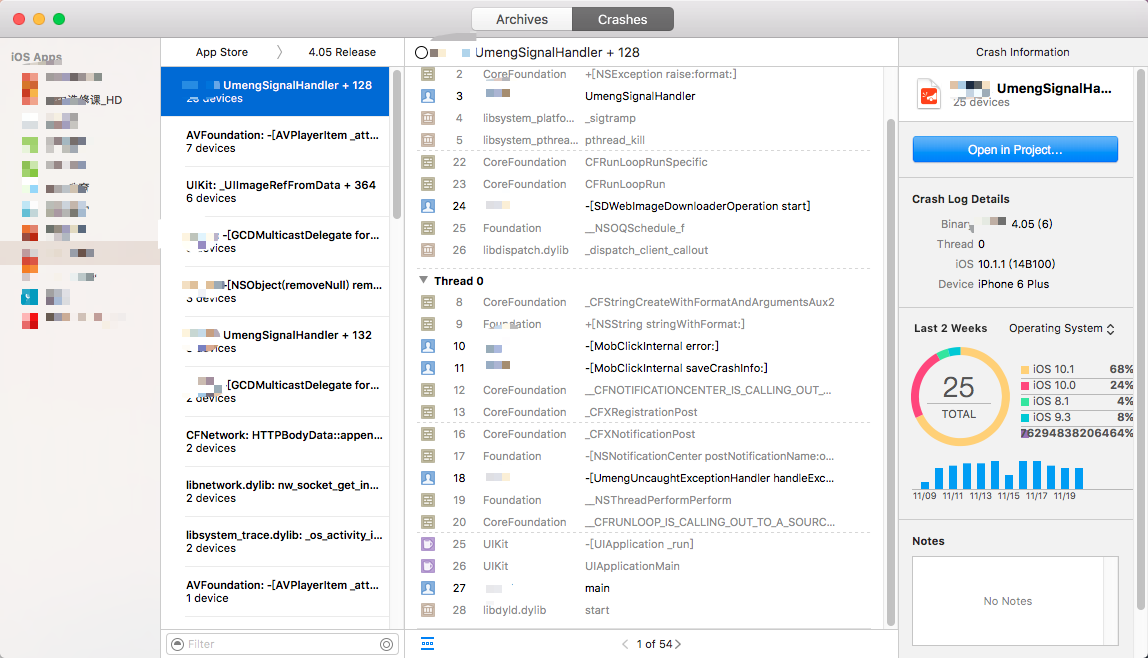Select AVFoundation AVPlayerItem 7 devices crash
This screenshot has height=658, width=1148.
[x=275, y=141]
